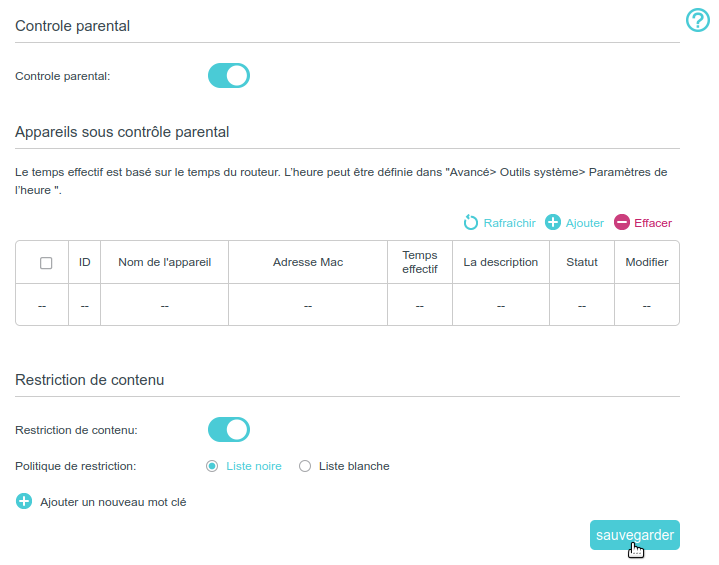Disable the Controle parental switch
719x565 pixels.
coord(228,76)
